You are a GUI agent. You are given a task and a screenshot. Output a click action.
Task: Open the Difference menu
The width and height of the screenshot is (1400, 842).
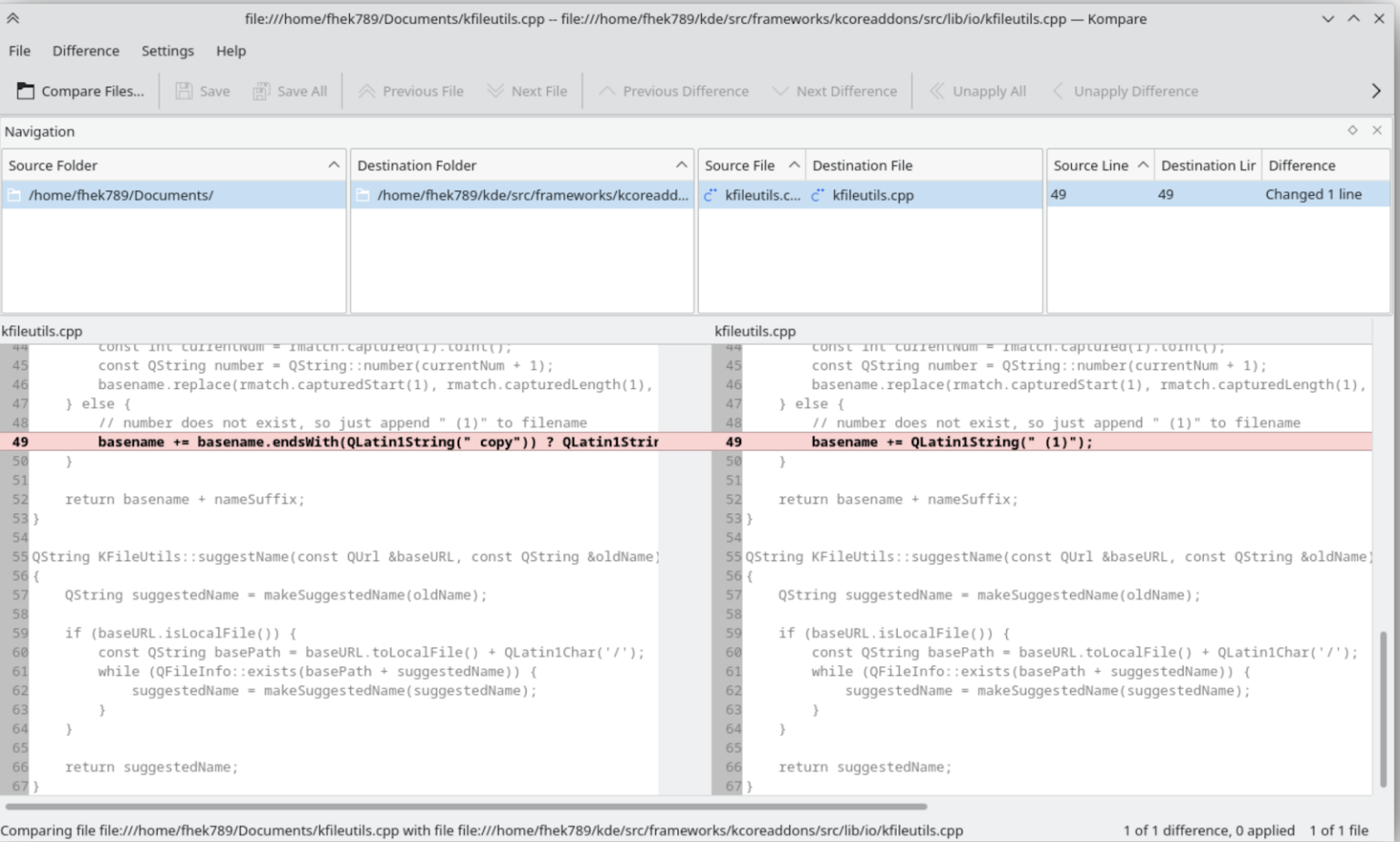[x=86, y=51]
